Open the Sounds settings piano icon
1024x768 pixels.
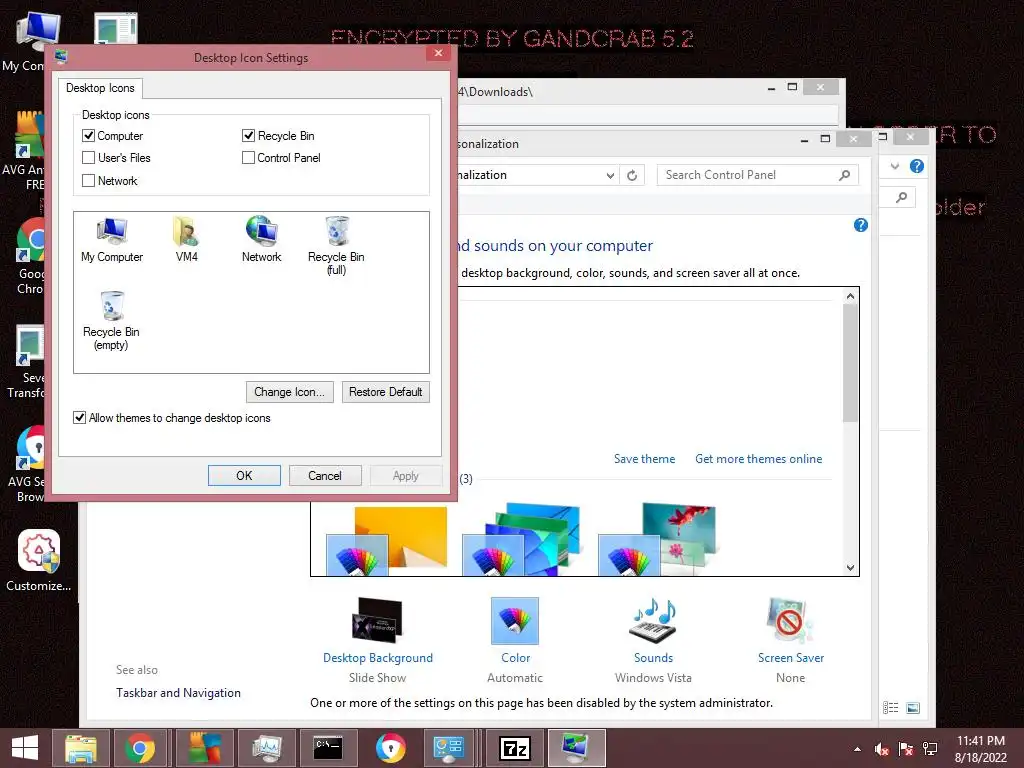652,620
